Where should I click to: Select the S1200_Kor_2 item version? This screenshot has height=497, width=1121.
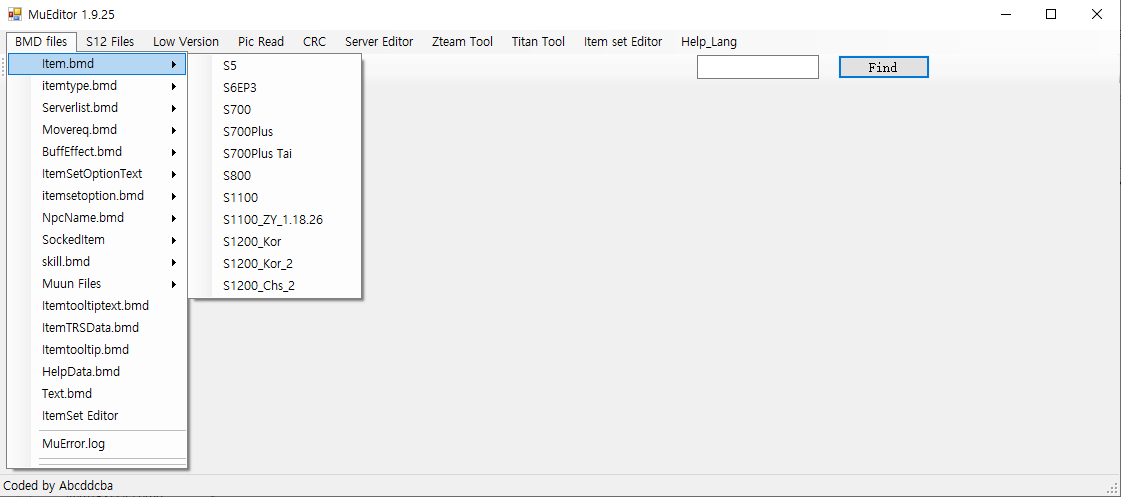pyautogui.click(x=275, y=263)
